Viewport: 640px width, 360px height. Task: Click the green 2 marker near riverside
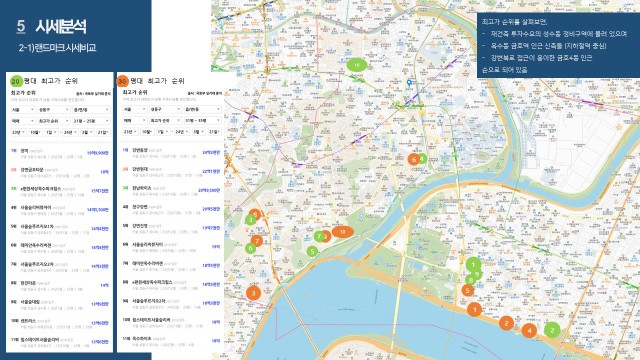click(552, 330)
